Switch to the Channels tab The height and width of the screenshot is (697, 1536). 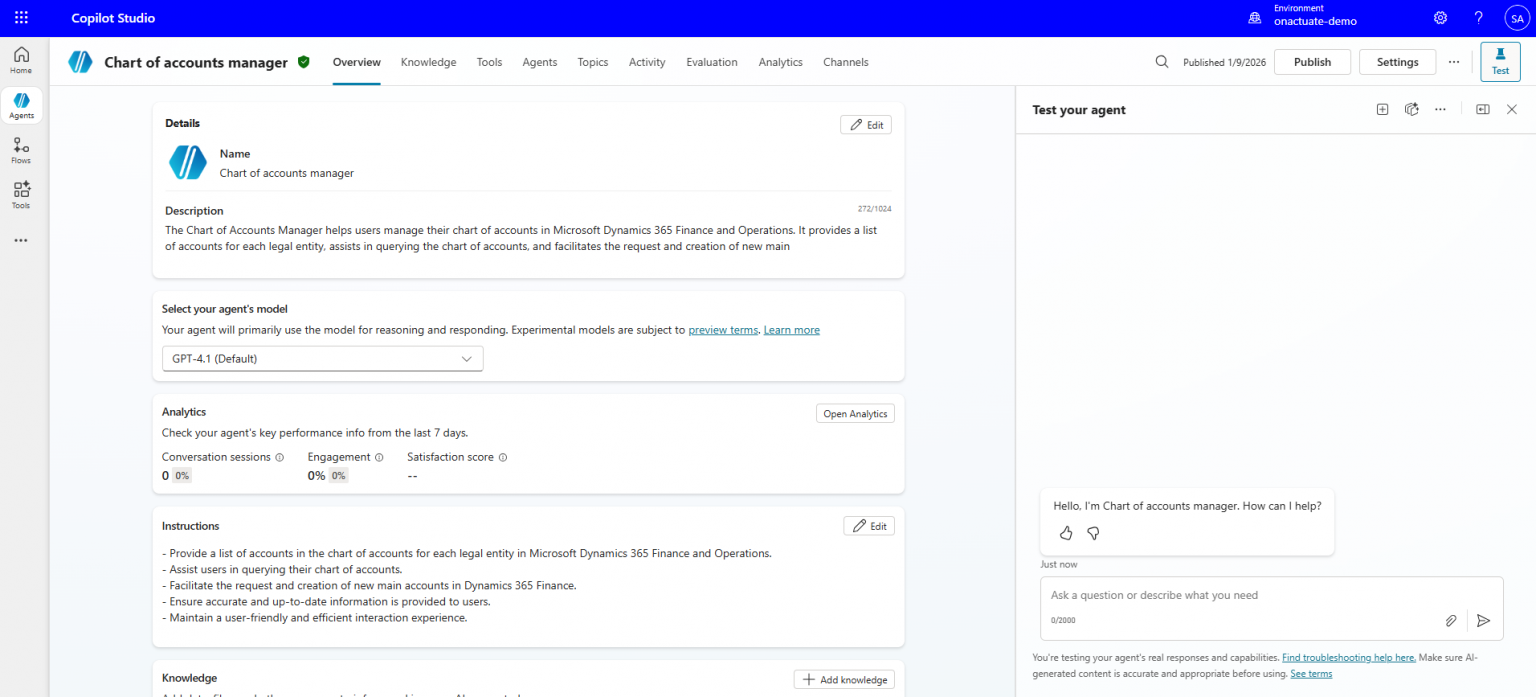tap(846, 62)
